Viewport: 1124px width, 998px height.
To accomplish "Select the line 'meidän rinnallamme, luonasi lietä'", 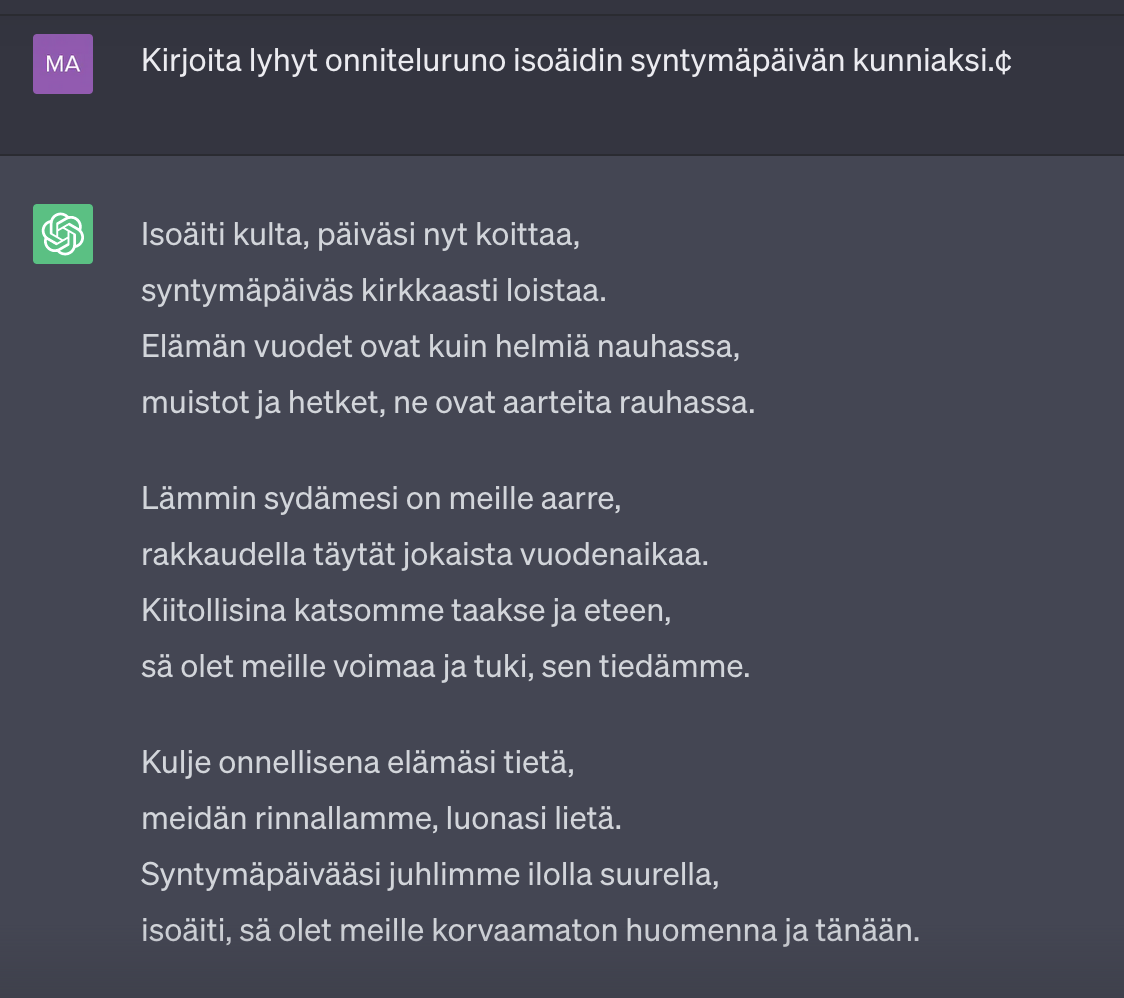I will (x=381, y=819).
